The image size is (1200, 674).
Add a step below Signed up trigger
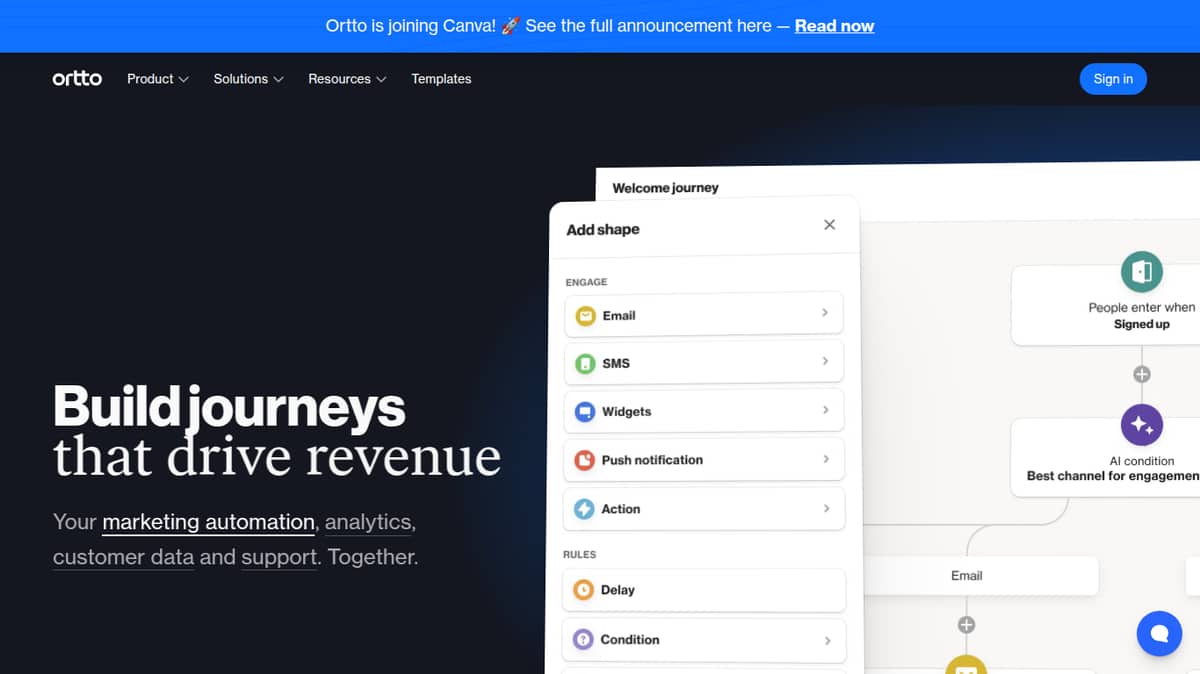pyautogui.click(x=1141, y=374)
